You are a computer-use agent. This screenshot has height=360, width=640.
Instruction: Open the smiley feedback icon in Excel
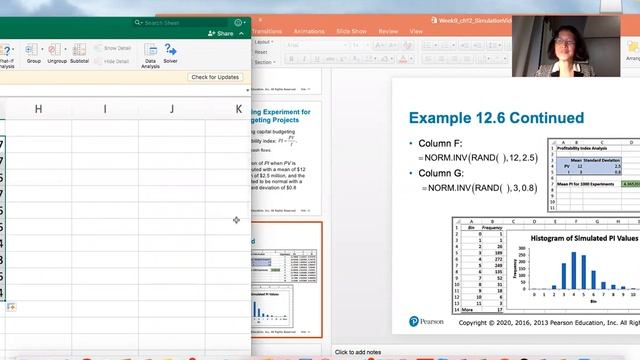pyautogui.click(x=238, y=23)
